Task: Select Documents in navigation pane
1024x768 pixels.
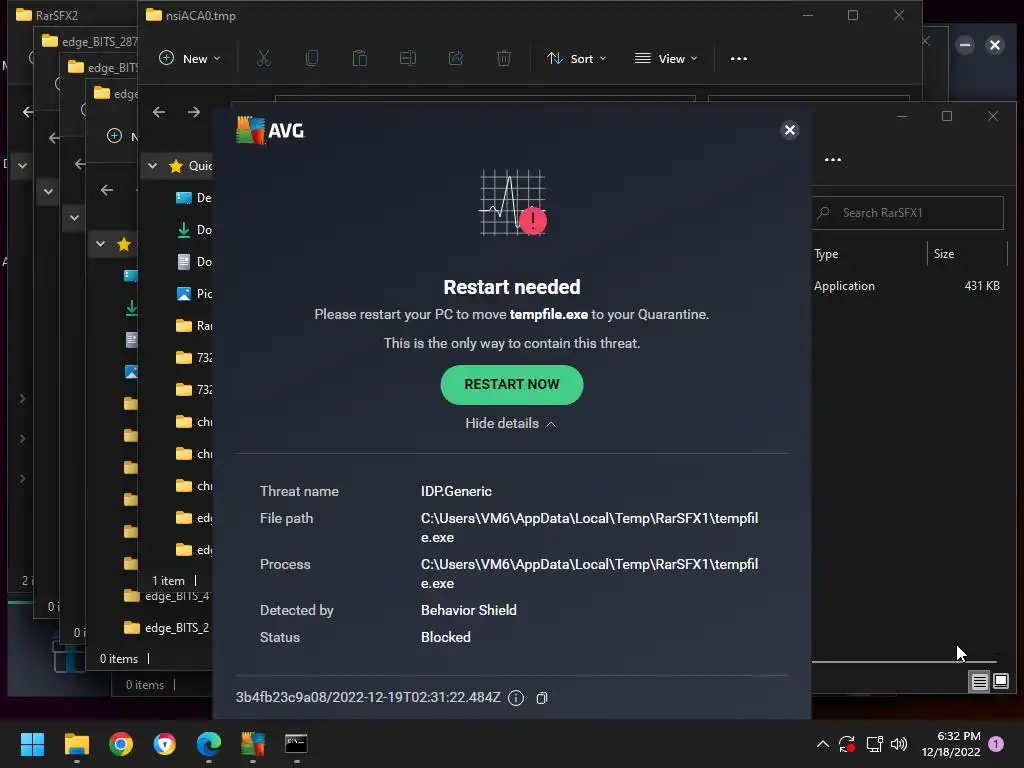Action: (x=194, y=262)
